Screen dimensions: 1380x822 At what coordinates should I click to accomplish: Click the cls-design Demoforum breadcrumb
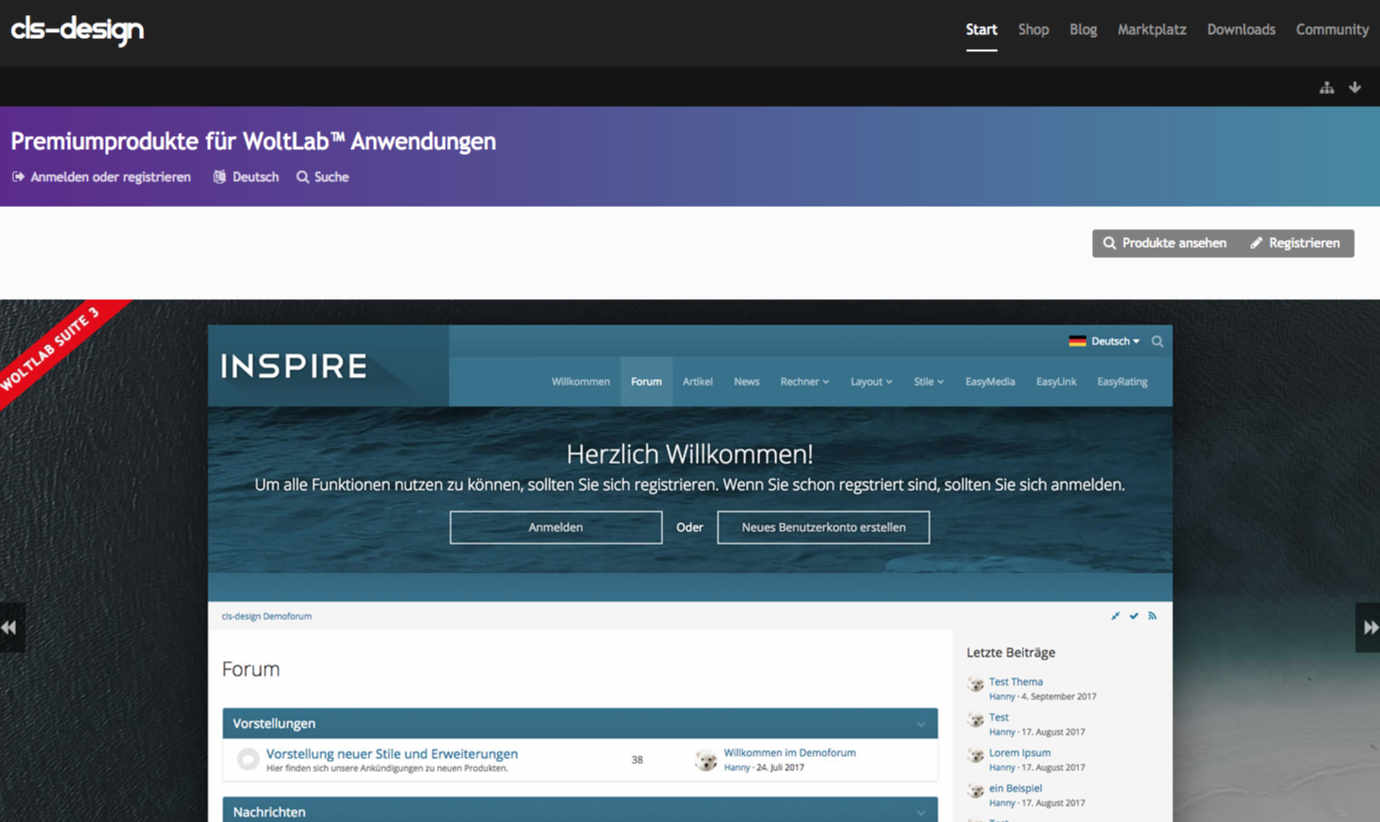(266, 616)
